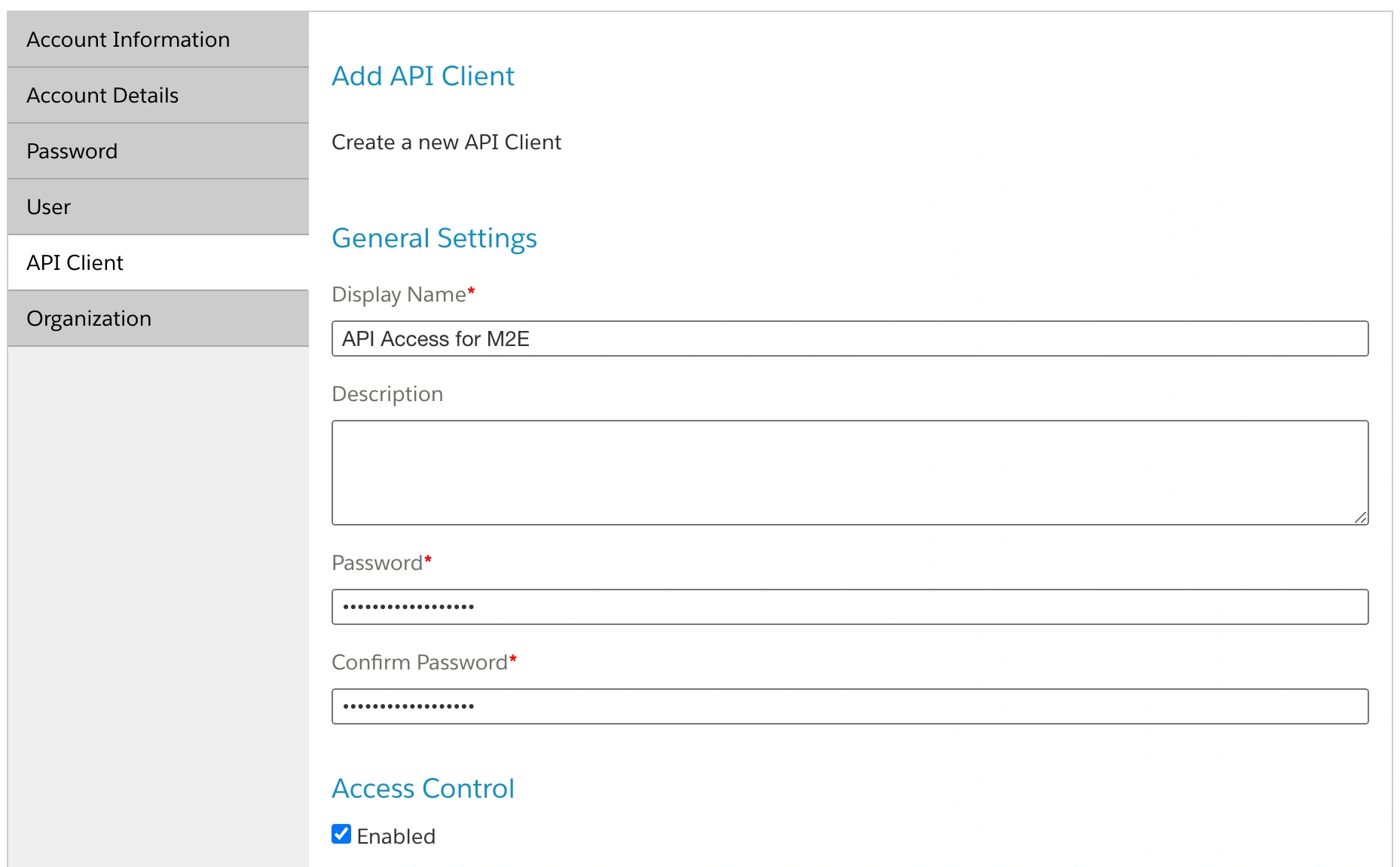The width and height of the screenshot is (1400, 867).
Task: Click the Enabled checkbox label text
Action: [x=396, y=836]
